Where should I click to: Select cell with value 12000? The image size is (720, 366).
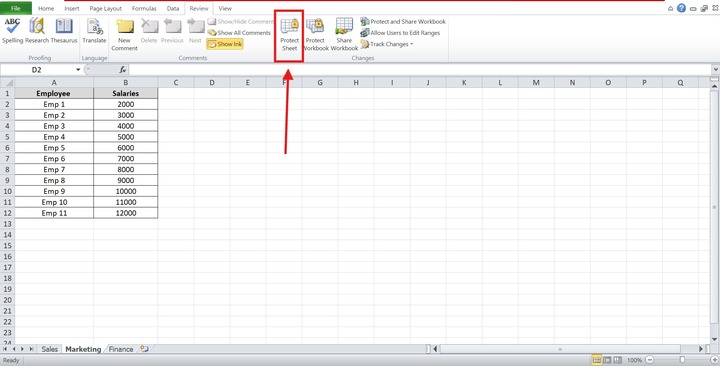click(x=125, y=213)
